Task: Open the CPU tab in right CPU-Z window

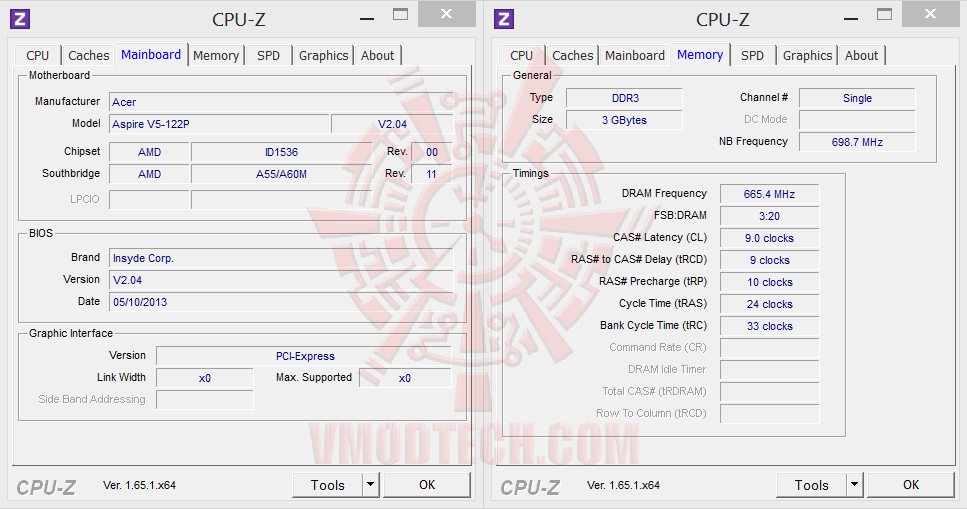Action: (522, 56)
